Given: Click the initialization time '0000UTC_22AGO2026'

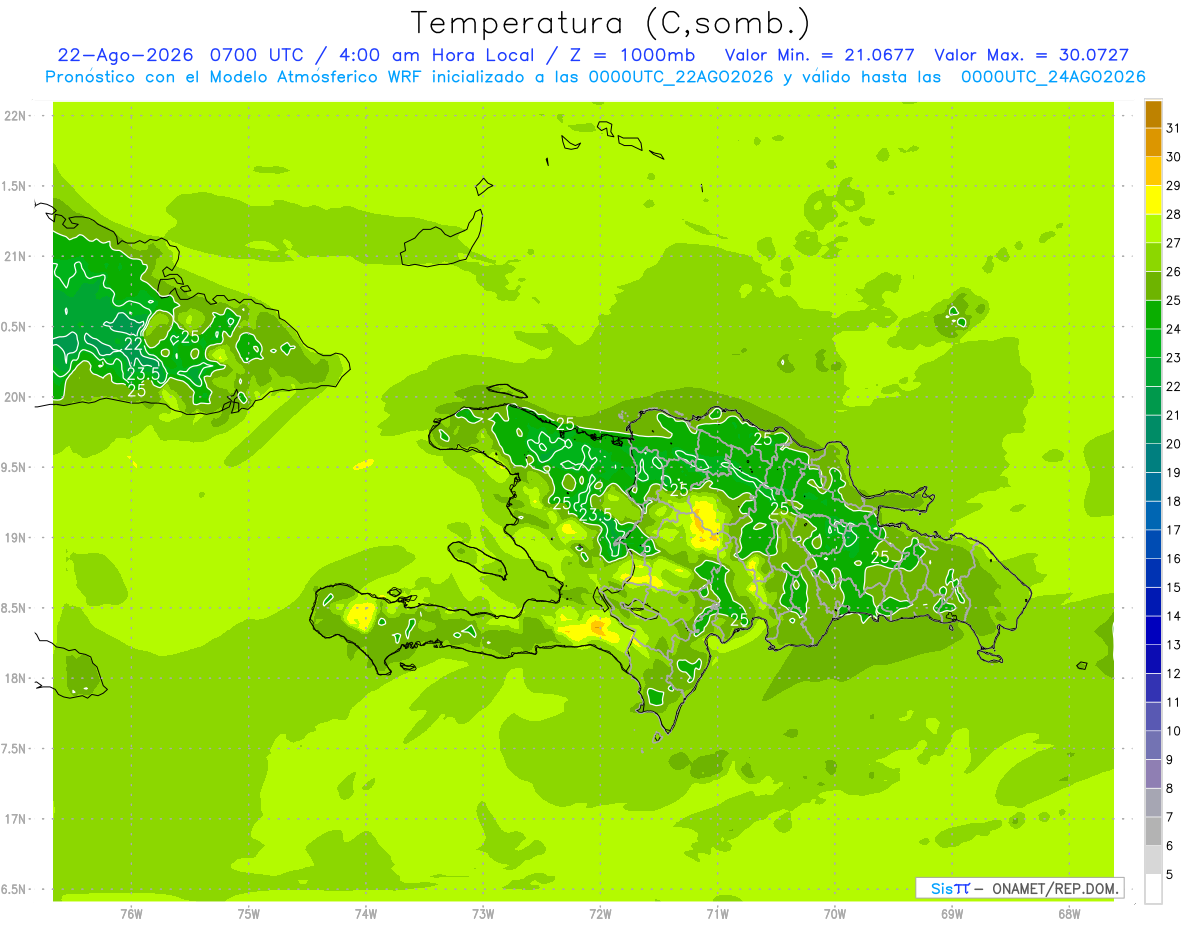Looking at the screenshot, I should pos(681,77).
